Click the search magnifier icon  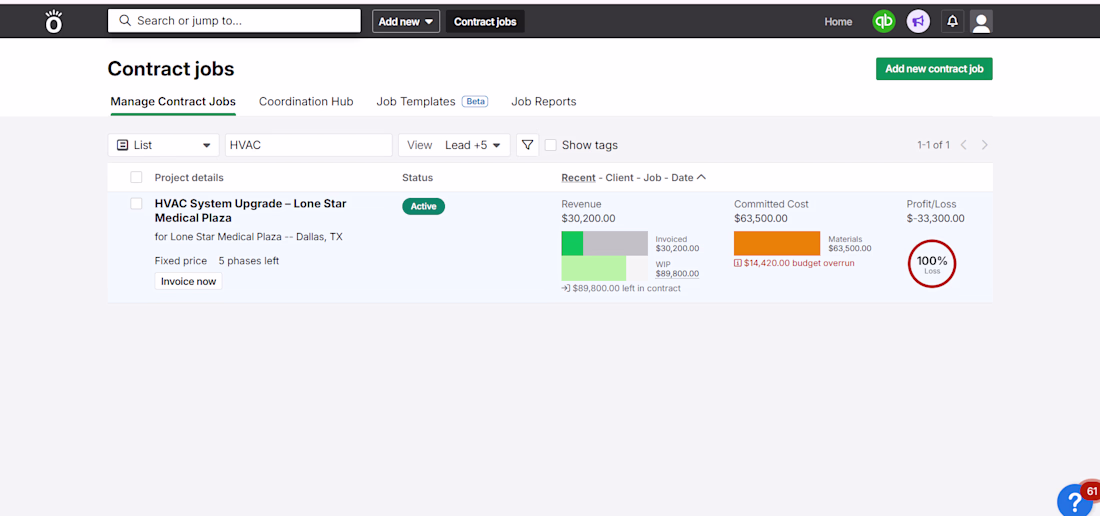pyautogui.click(x=126, y=21)
